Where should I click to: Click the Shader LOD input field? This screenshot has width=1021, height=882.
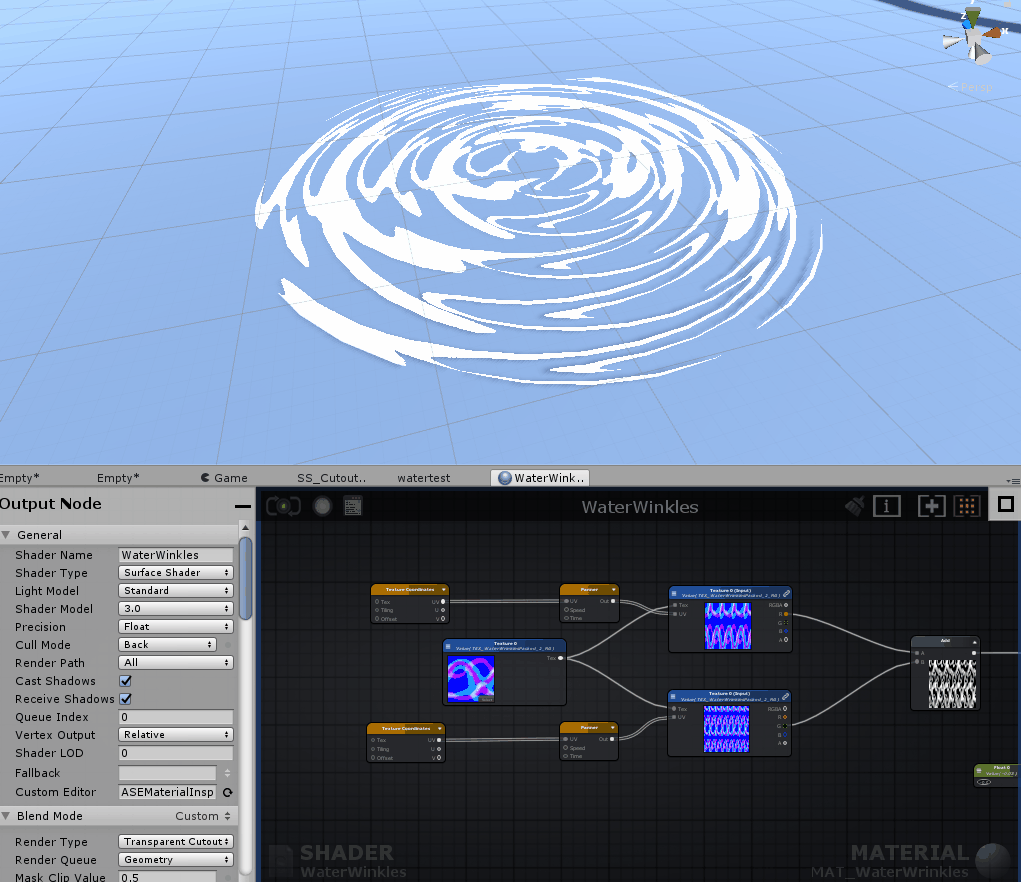(x=176, y=753)
